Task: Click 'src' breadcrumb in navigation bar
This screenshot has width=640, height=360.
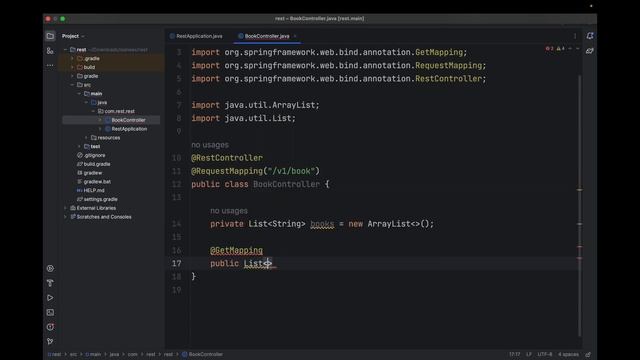Action: click(x=73, y=354)
